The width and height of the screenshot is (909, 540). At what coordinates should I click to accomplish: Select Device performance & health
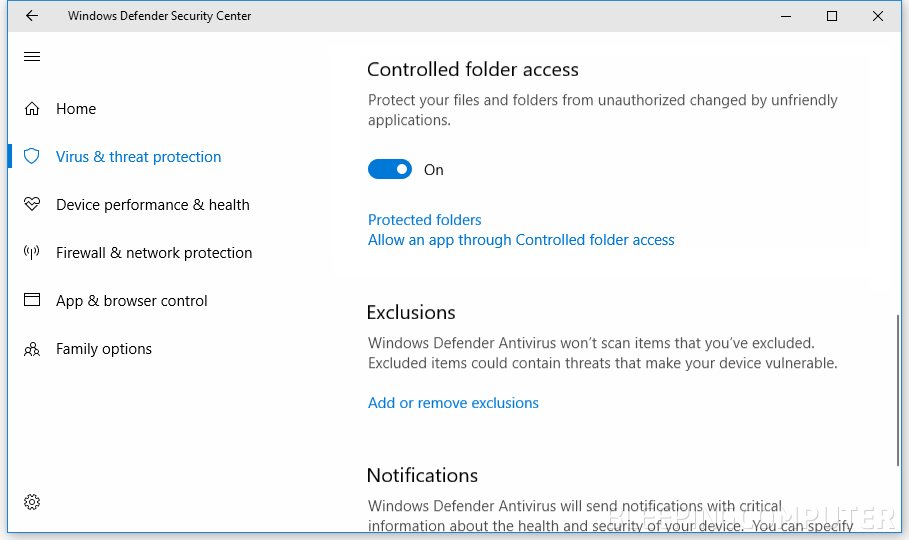point(152,205)
